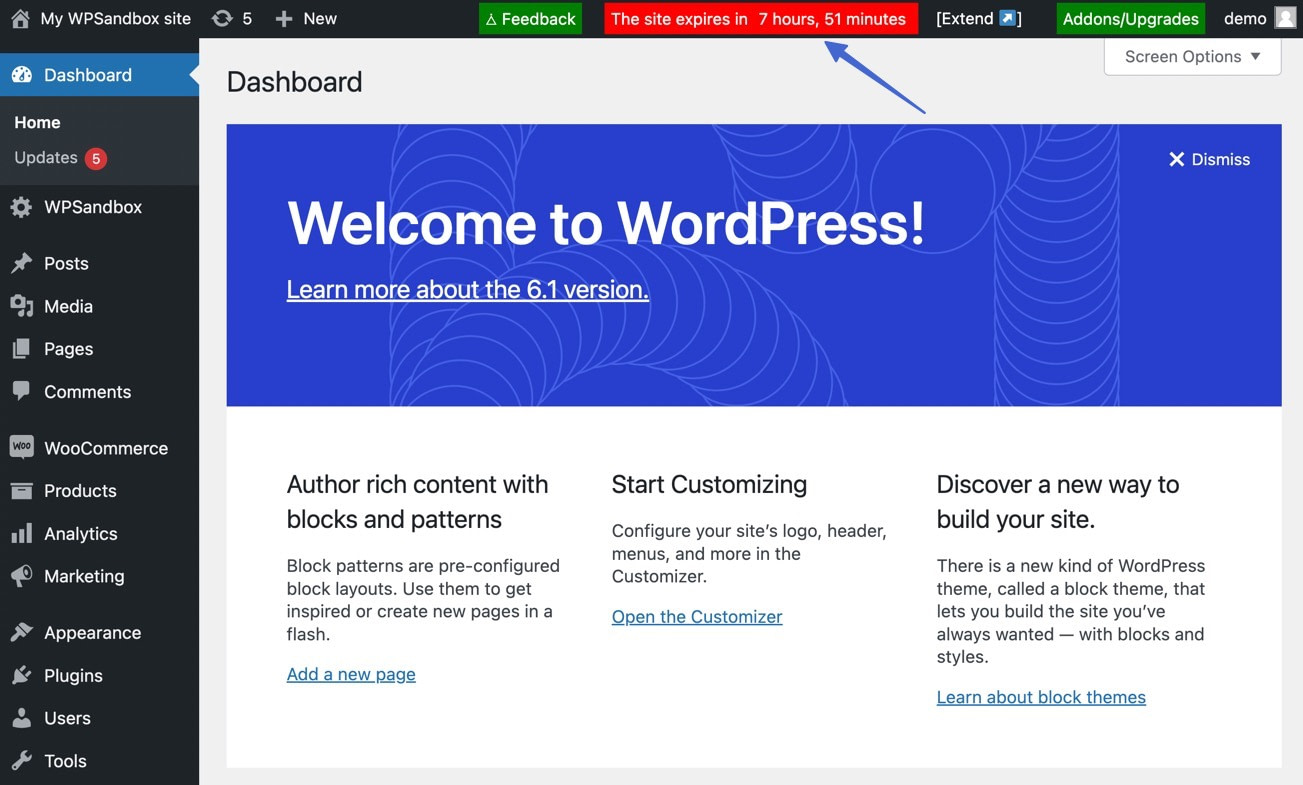The height and width of the screenshot is (785, 1303).
Task: Click the WooCommerce icon in the sidebar
Action: [21, 447]
